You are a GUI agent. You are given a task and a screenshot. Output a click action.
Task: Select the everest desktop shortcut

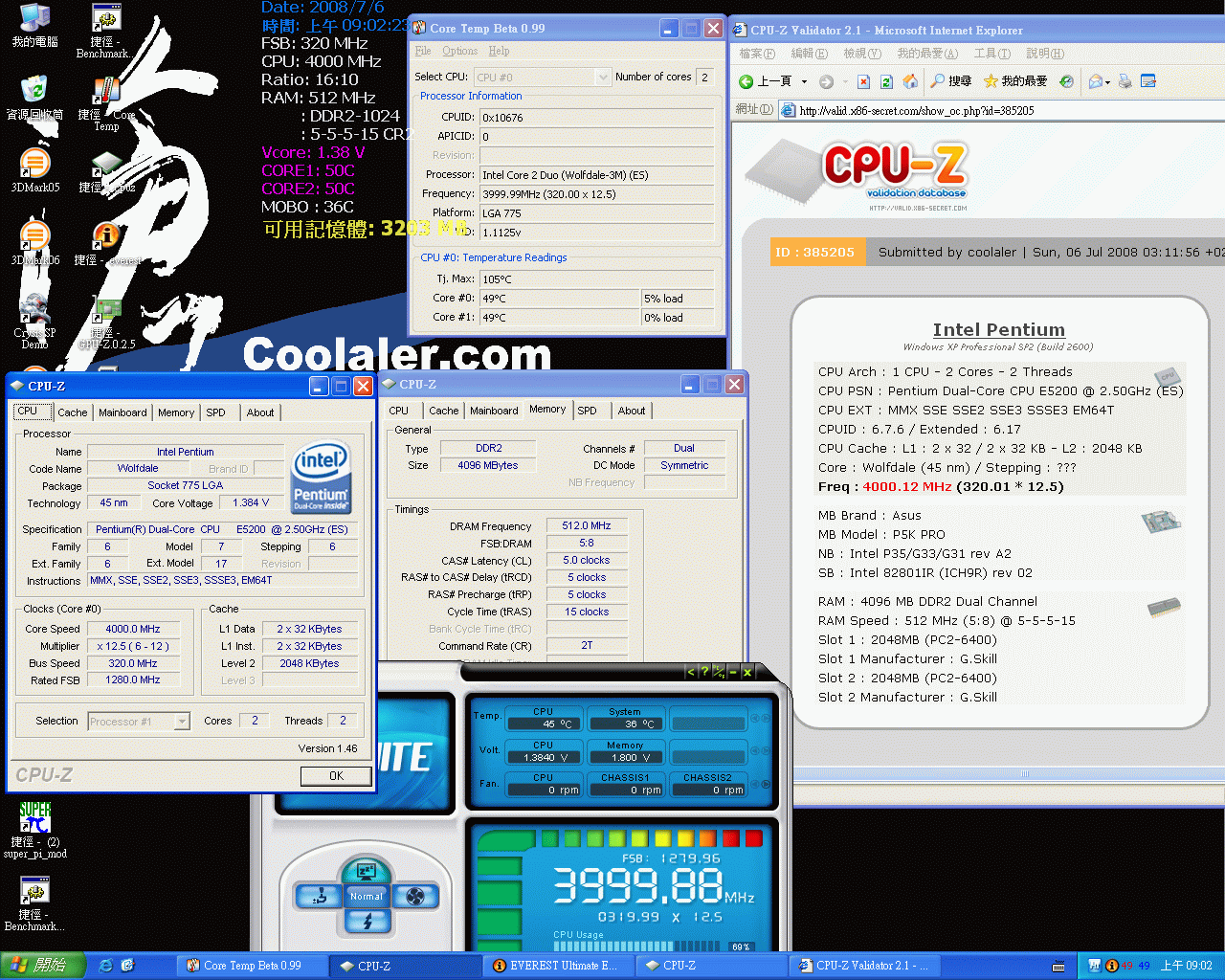point(107,243)
